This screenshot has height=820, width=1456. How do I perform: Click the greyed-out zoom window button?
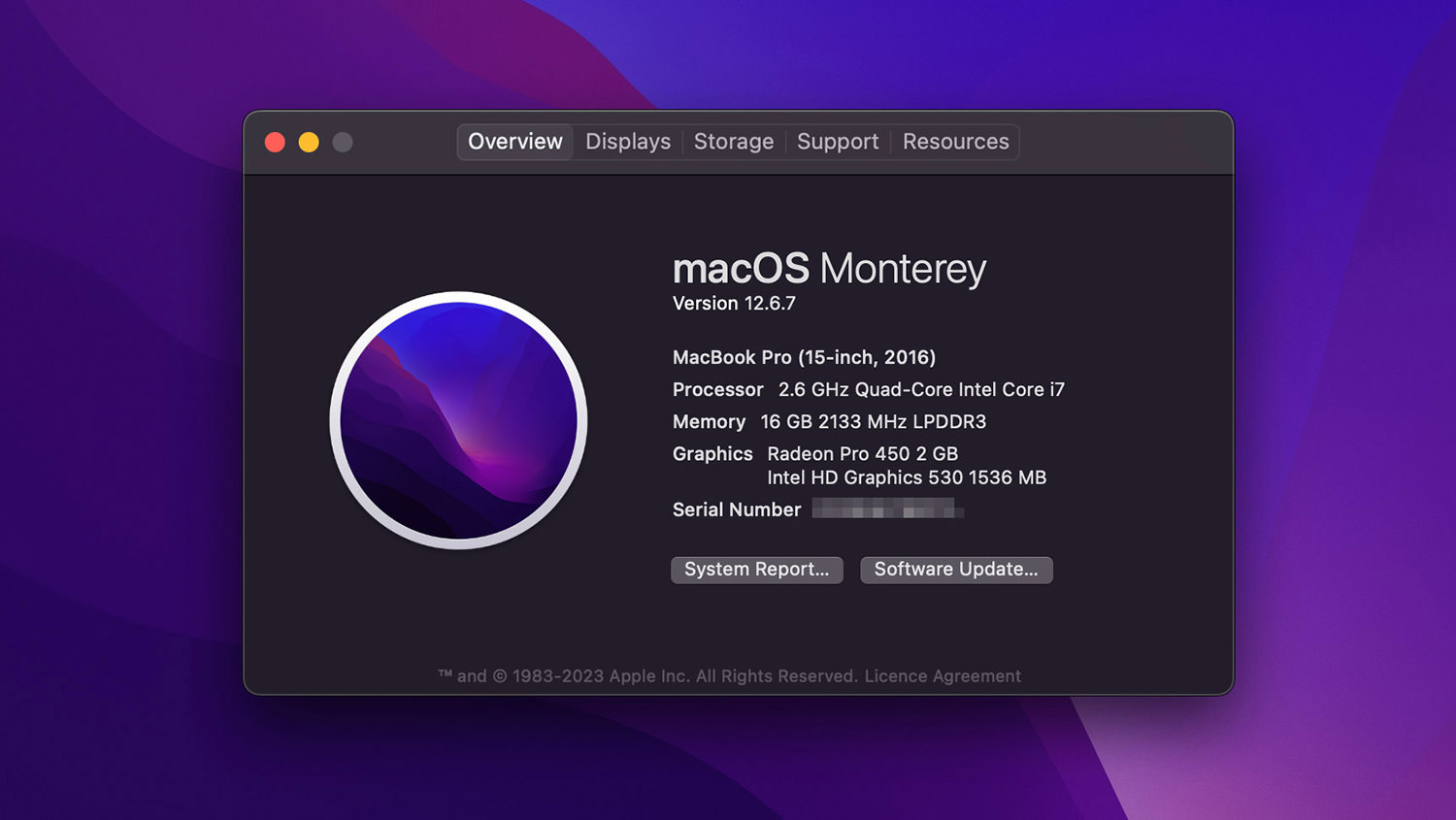coord(343,143)
